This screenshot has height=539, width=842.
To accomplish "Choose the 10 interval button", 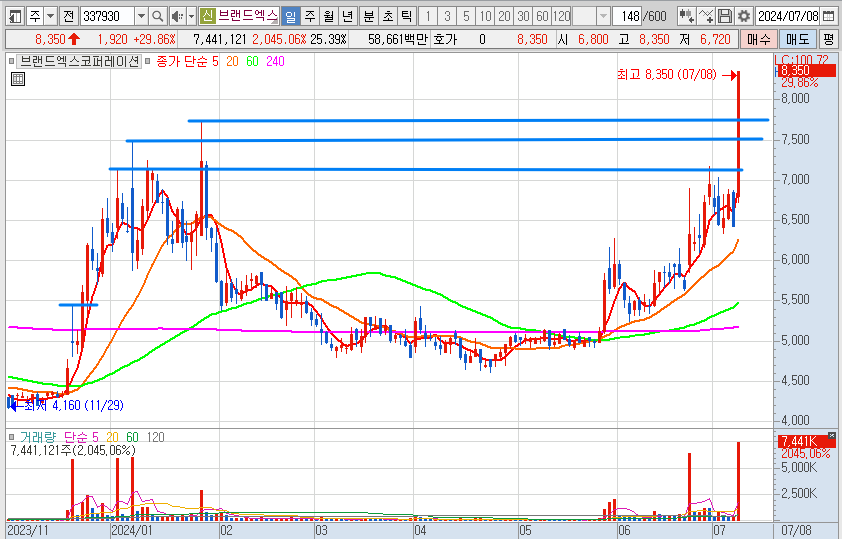I will (x=485, y=16).
